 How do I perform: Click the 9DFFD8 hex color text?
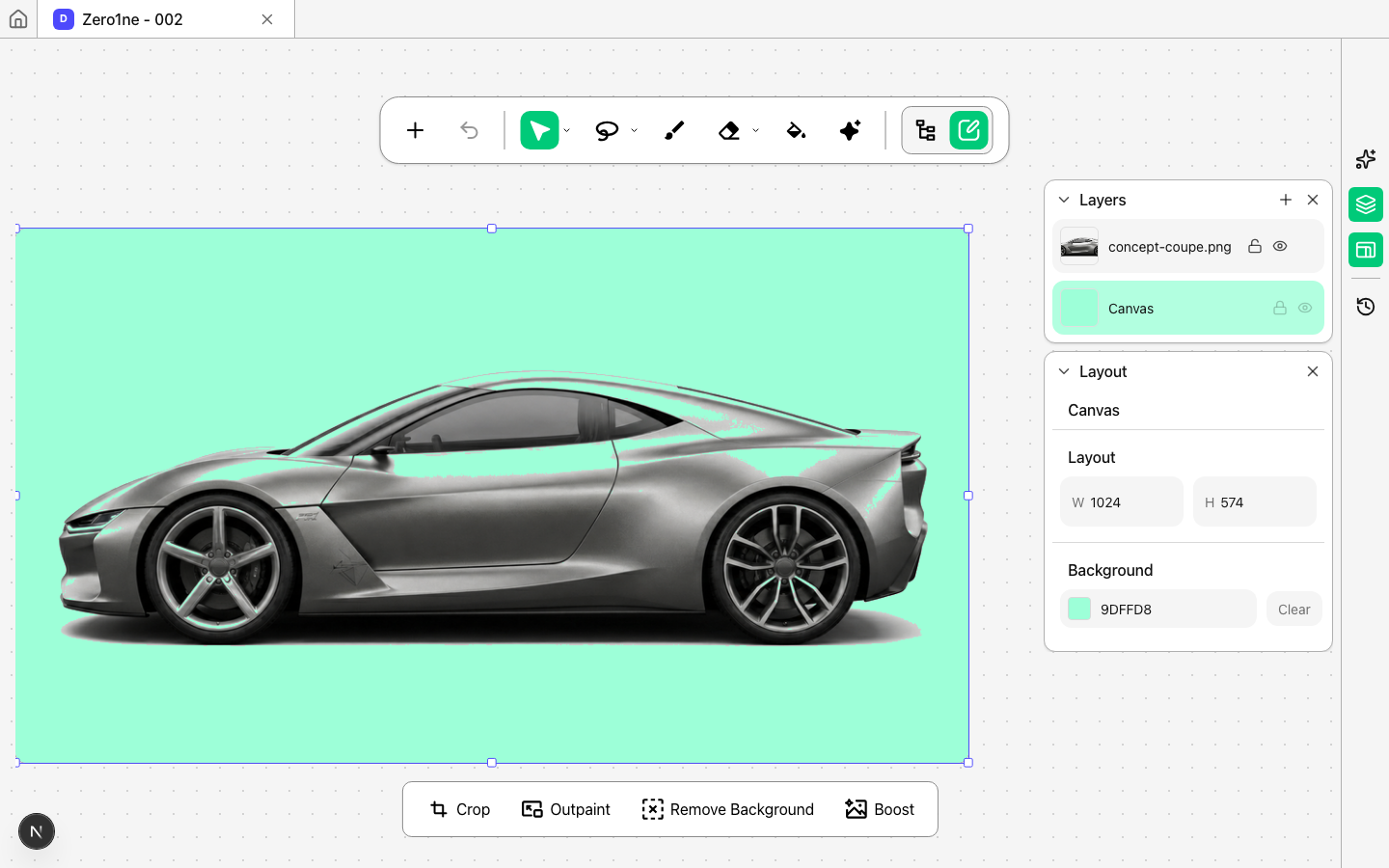click(1126, 610)
